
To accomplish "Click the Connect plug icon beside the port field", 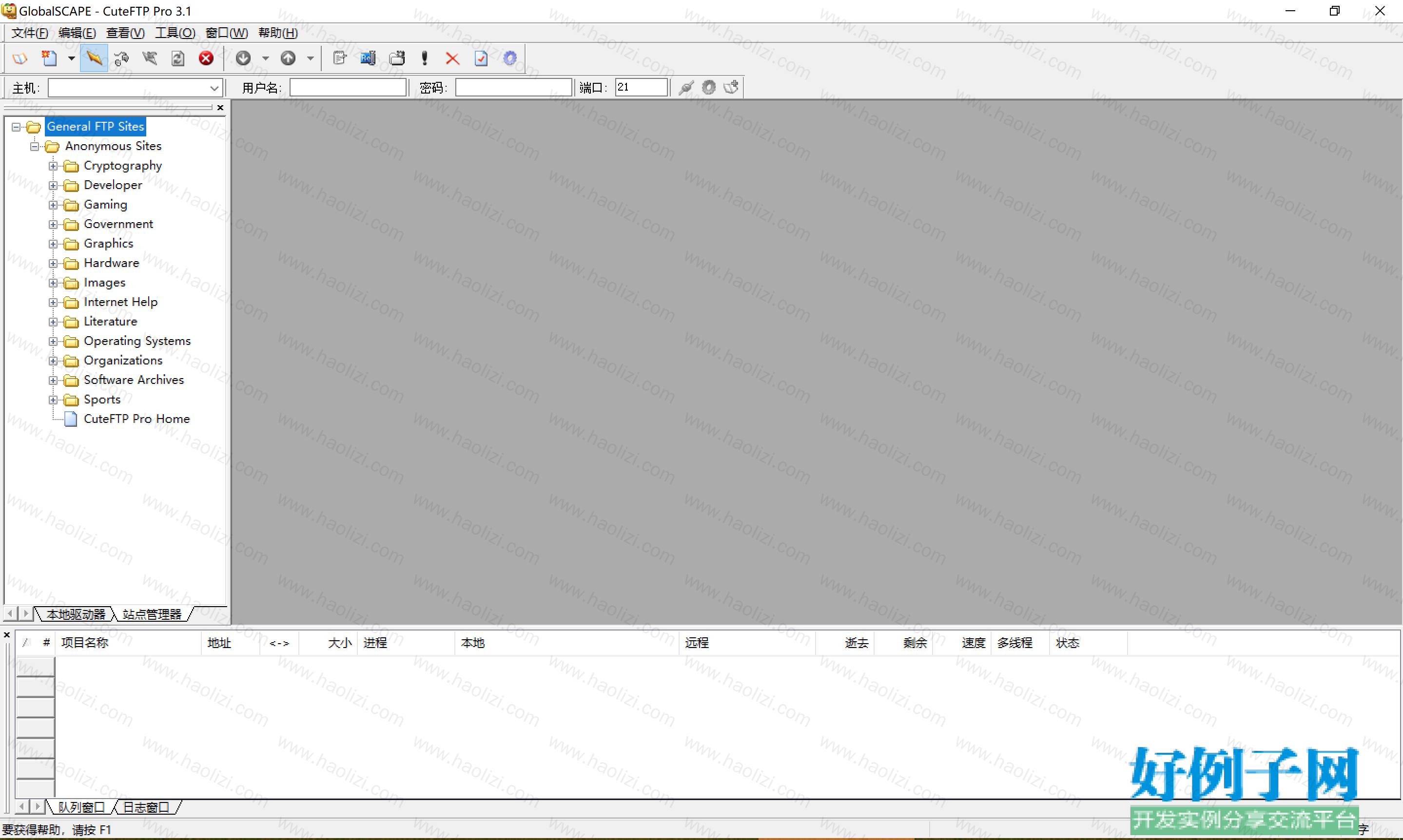I will point(686,87).
